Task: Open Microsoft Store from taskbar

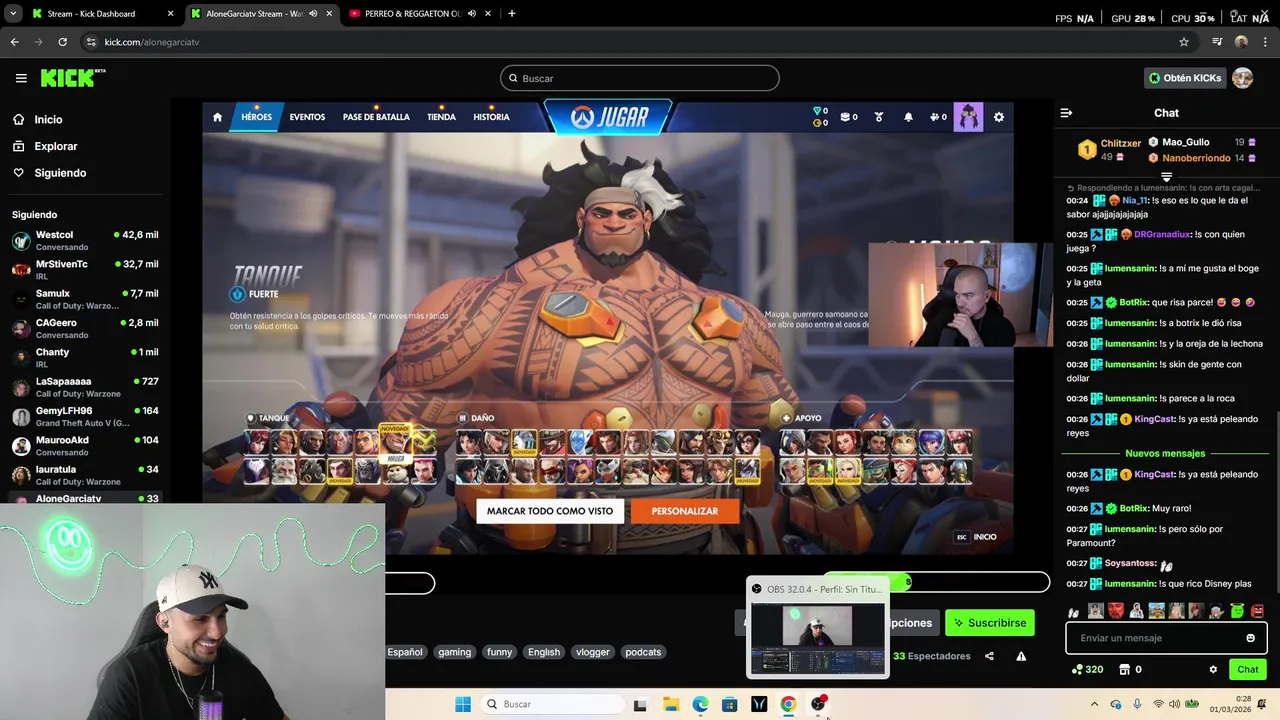Action: pos(730,704)
